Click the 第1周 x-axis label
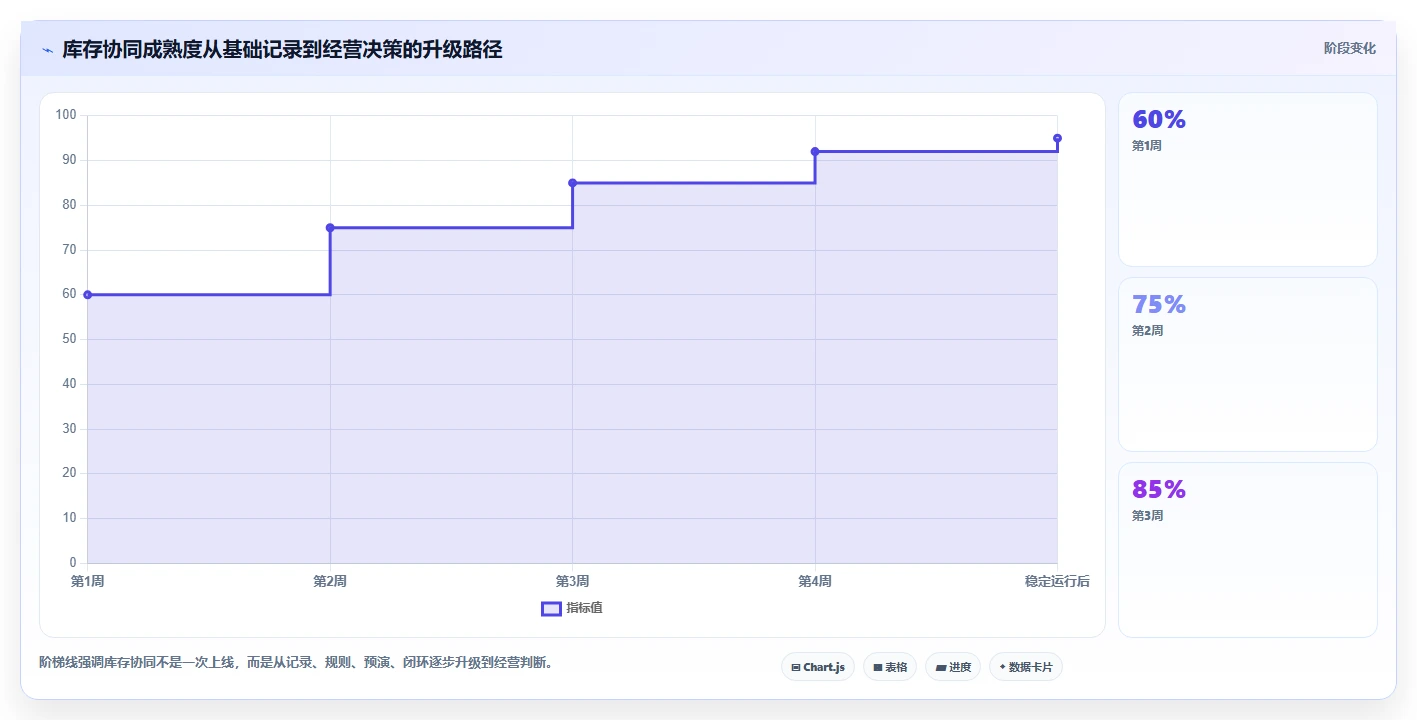 [88, 581]
